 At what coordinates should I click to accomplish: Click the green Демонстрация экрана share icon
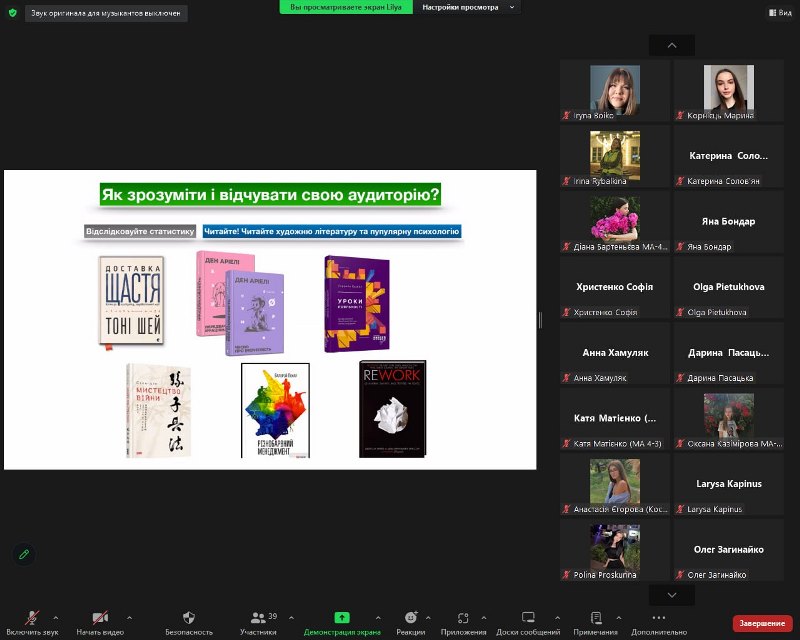tap(342, 618)
